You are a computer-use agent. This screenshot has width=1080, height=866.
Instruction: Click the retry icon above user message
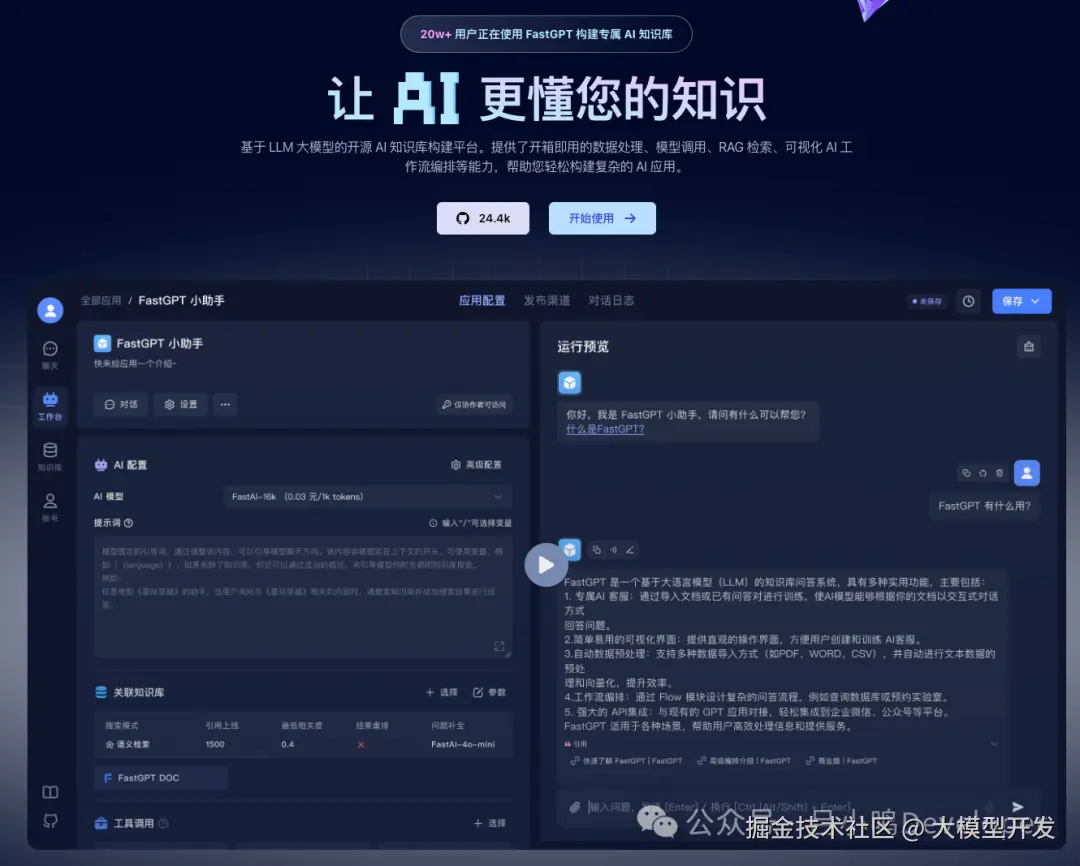coord(983,473)
